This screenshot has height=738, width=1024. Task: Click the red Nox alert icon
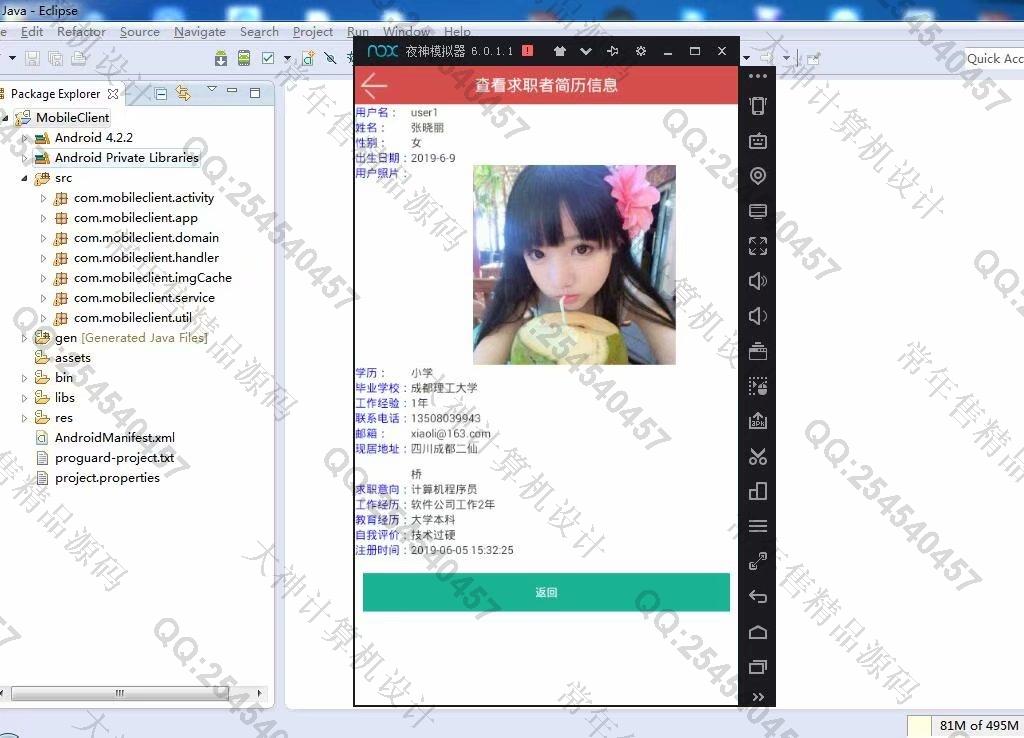[528, 51]
